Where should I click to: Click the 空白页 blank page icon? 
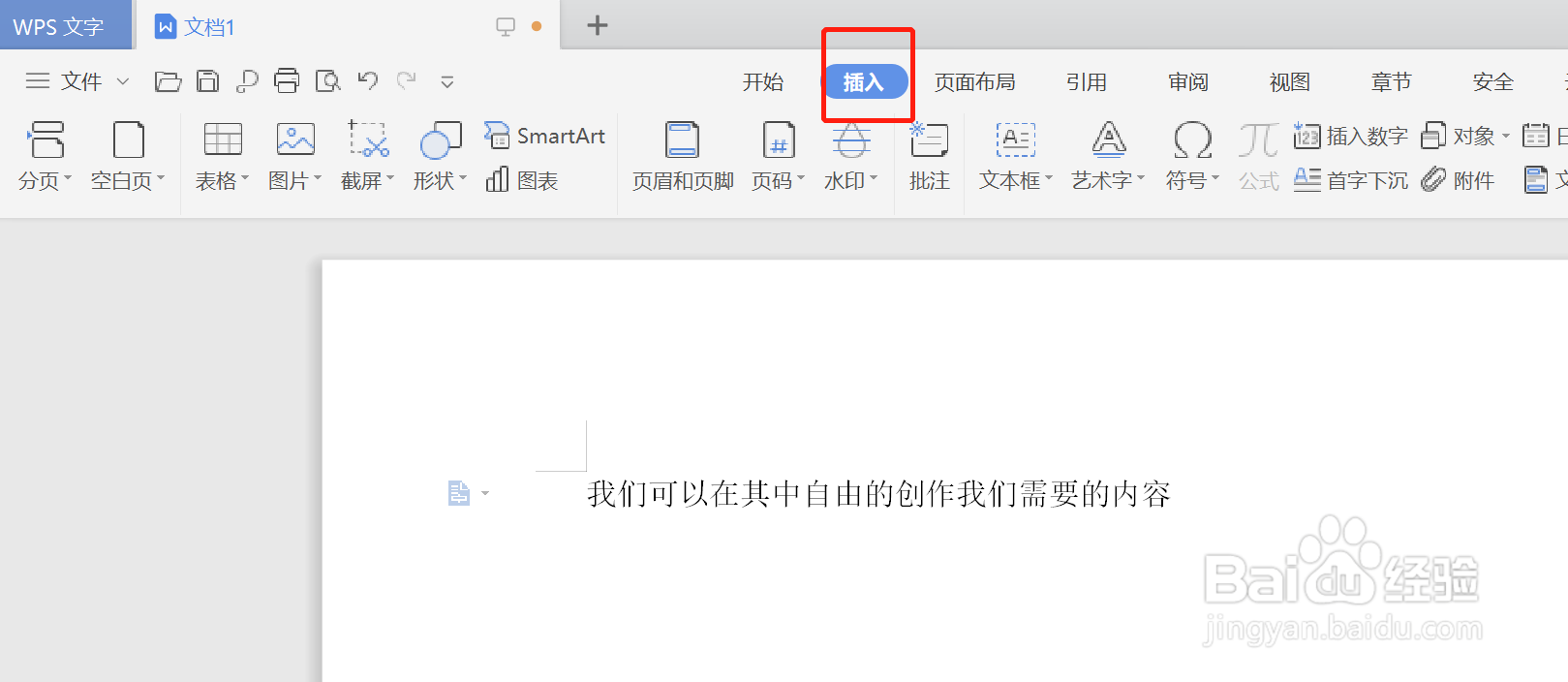(128, 139)
